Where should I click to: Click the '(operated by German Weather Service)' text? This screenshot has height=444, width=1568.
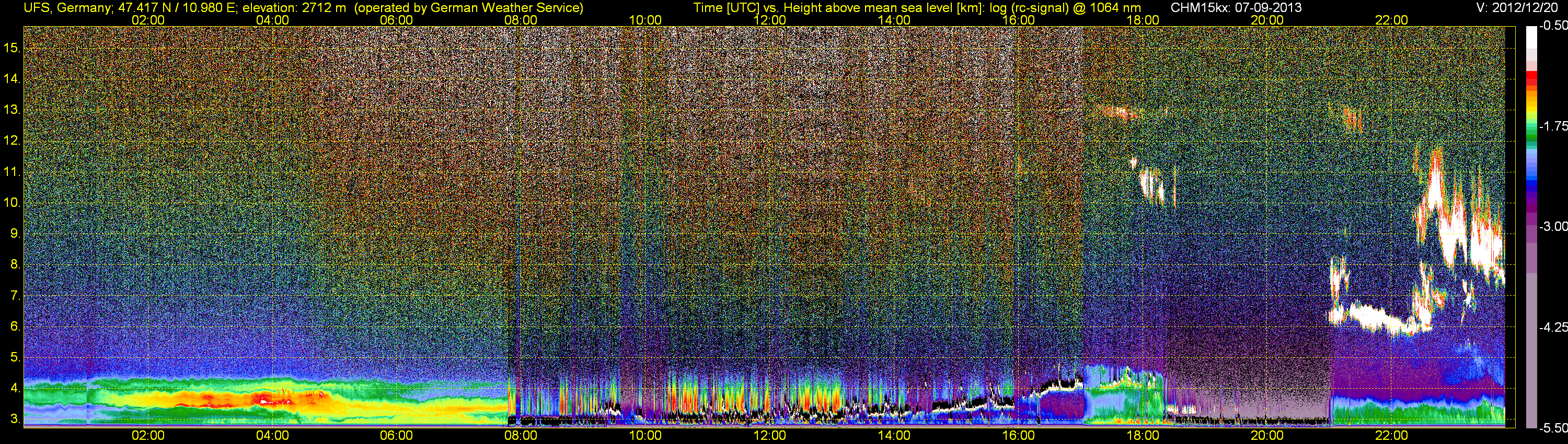tap(469, 7)
